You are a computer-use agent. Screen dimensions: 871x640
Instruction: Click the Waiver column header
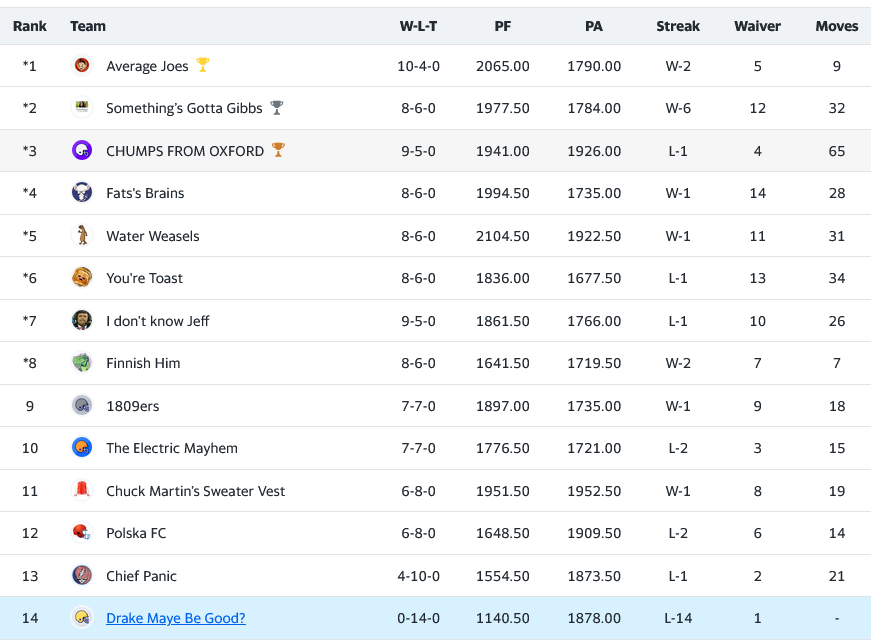click(757, 26)
